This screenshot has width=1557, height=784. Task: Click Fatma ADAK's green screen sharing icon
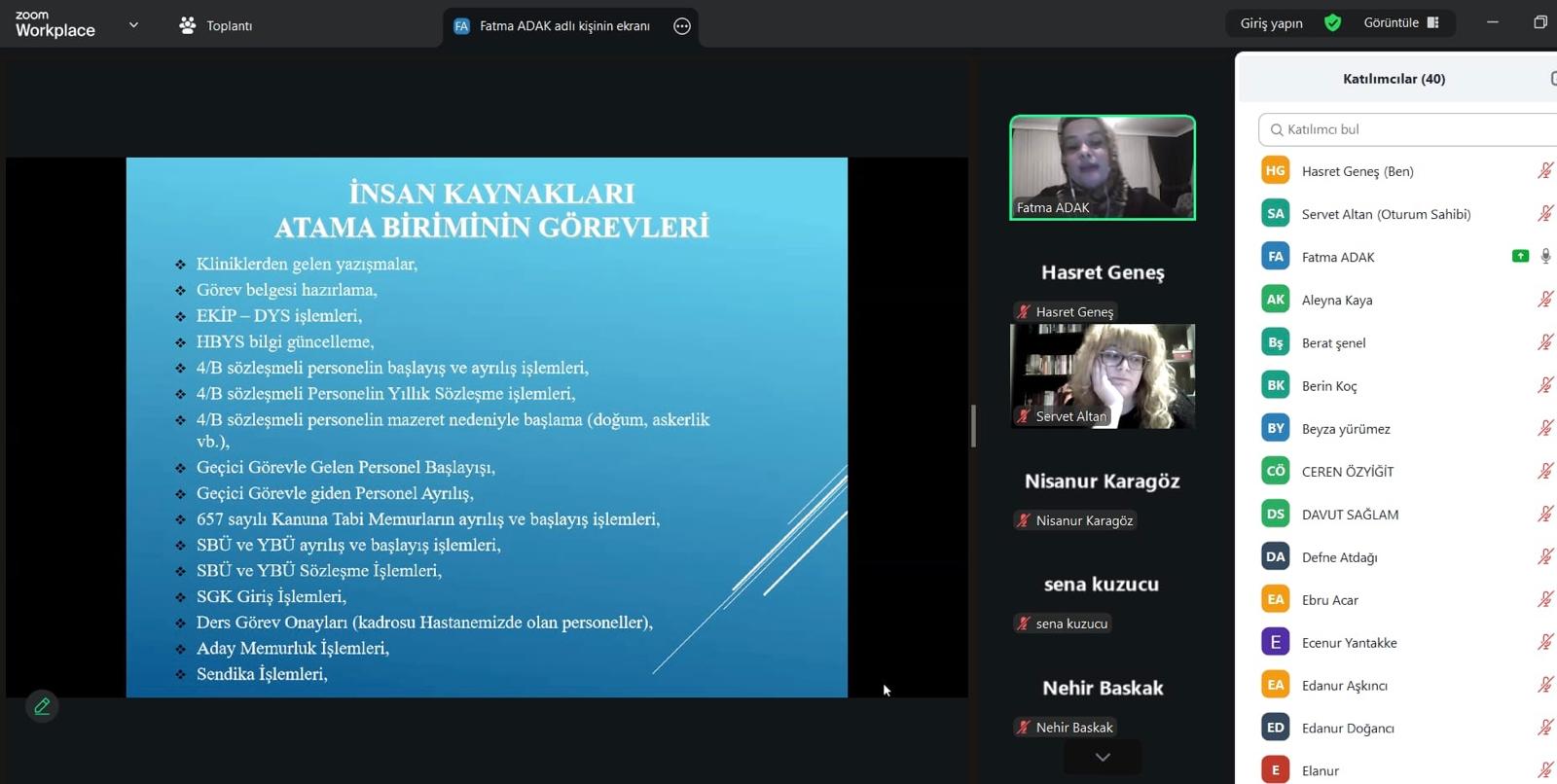tap(1520, 256)
